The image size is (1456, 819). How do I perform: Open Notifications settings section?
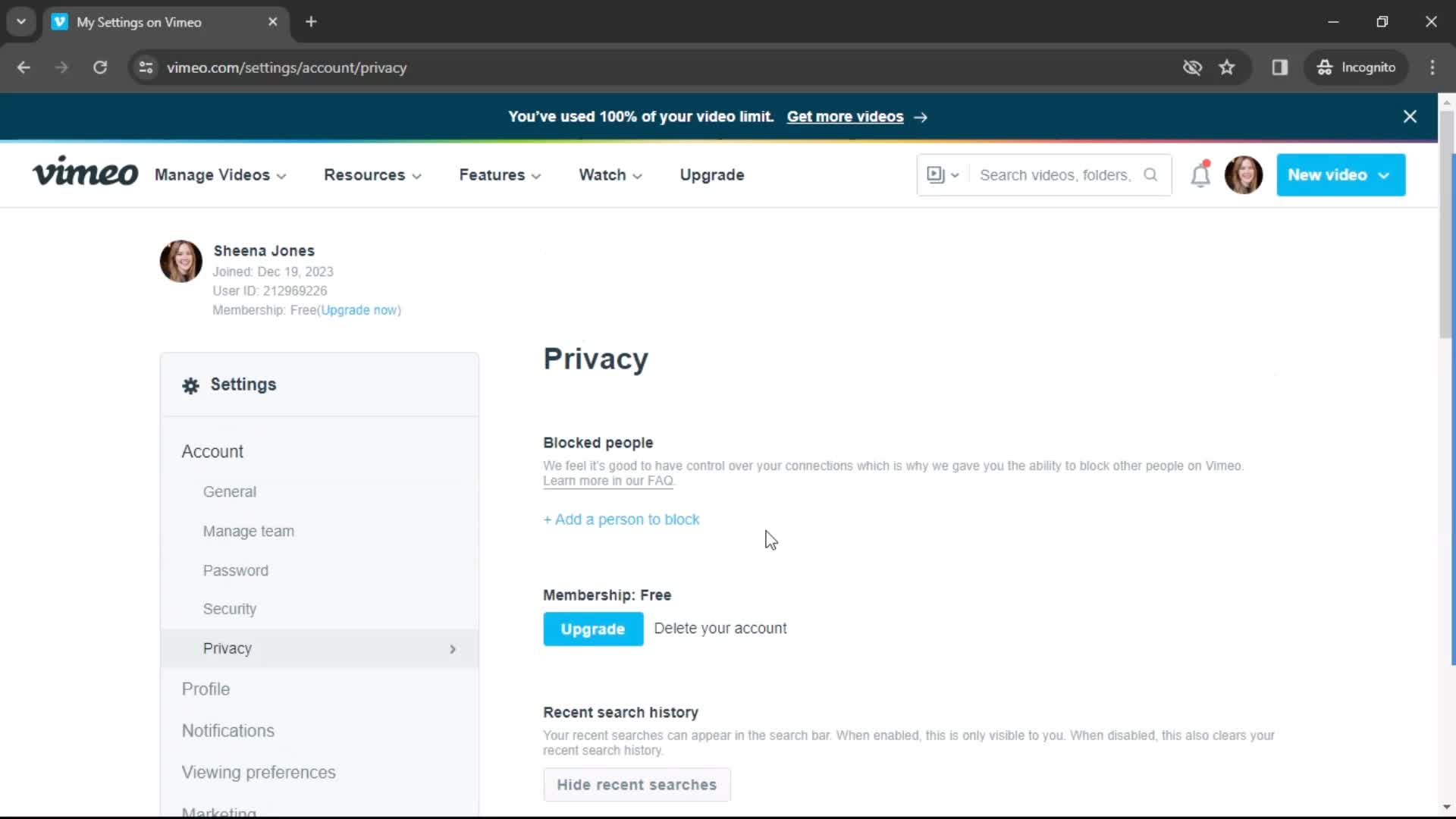coord(228,730)
